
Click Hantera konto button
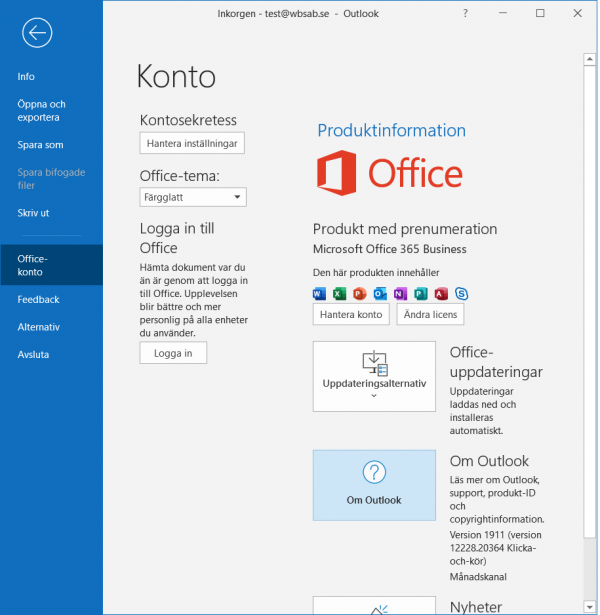point(351,314)
